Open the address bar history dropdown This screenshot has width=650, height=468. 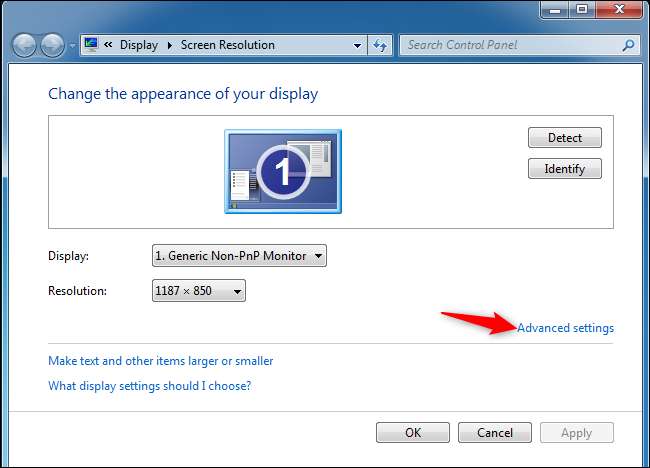tap(357, 45)
